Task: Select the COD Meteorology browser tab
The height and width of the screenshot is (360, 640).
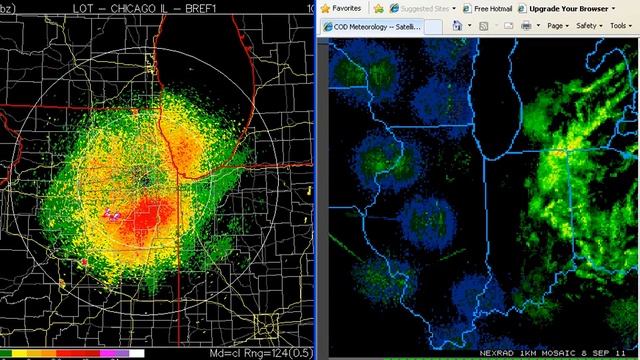Action: (x=372, y=27)
